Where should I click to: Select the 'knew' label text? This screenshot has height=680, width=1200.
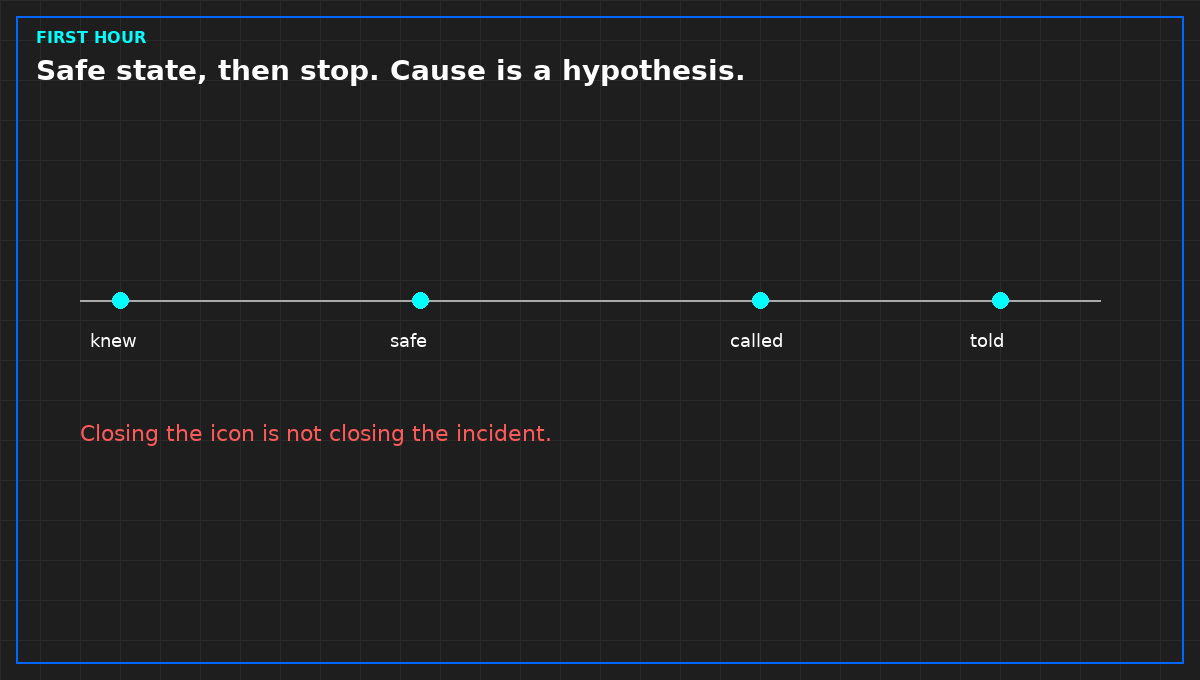pos(113,341)
